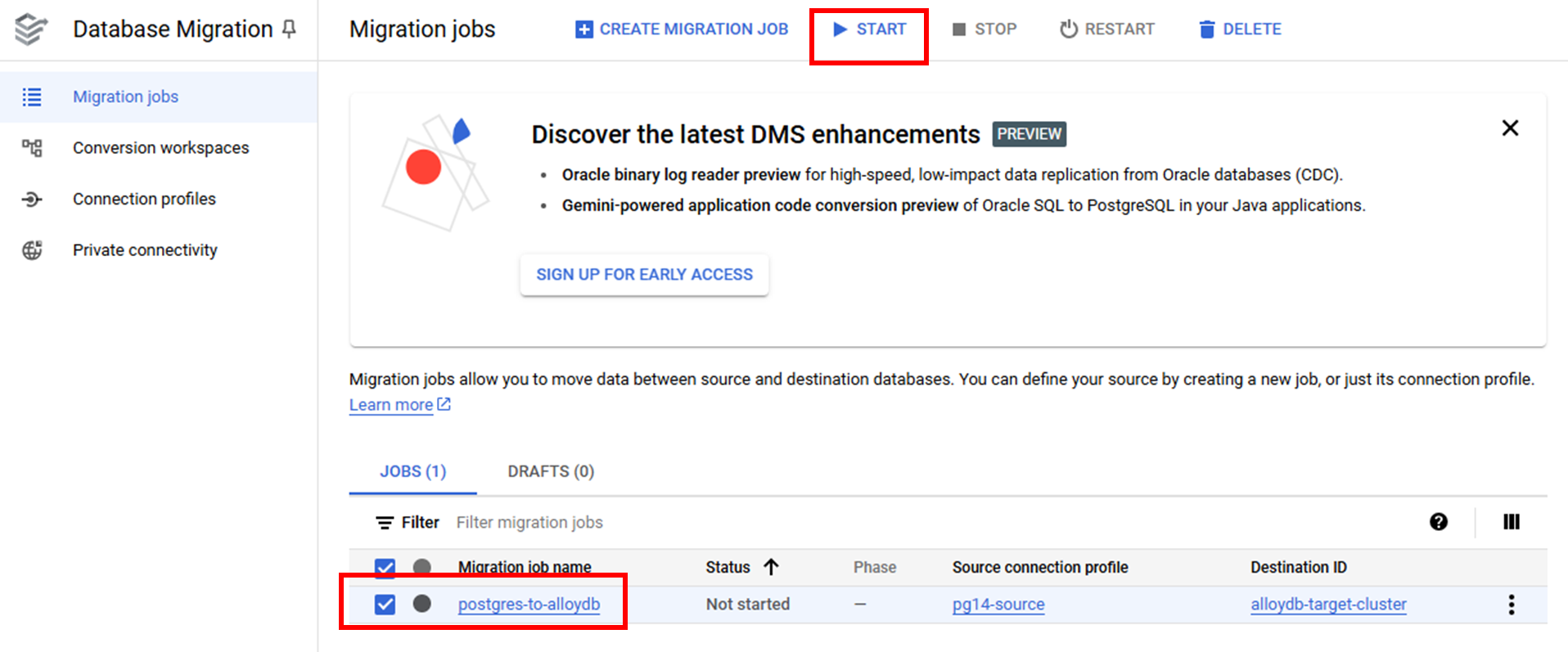Click the "Not started" status cell

tap(748, 605)
